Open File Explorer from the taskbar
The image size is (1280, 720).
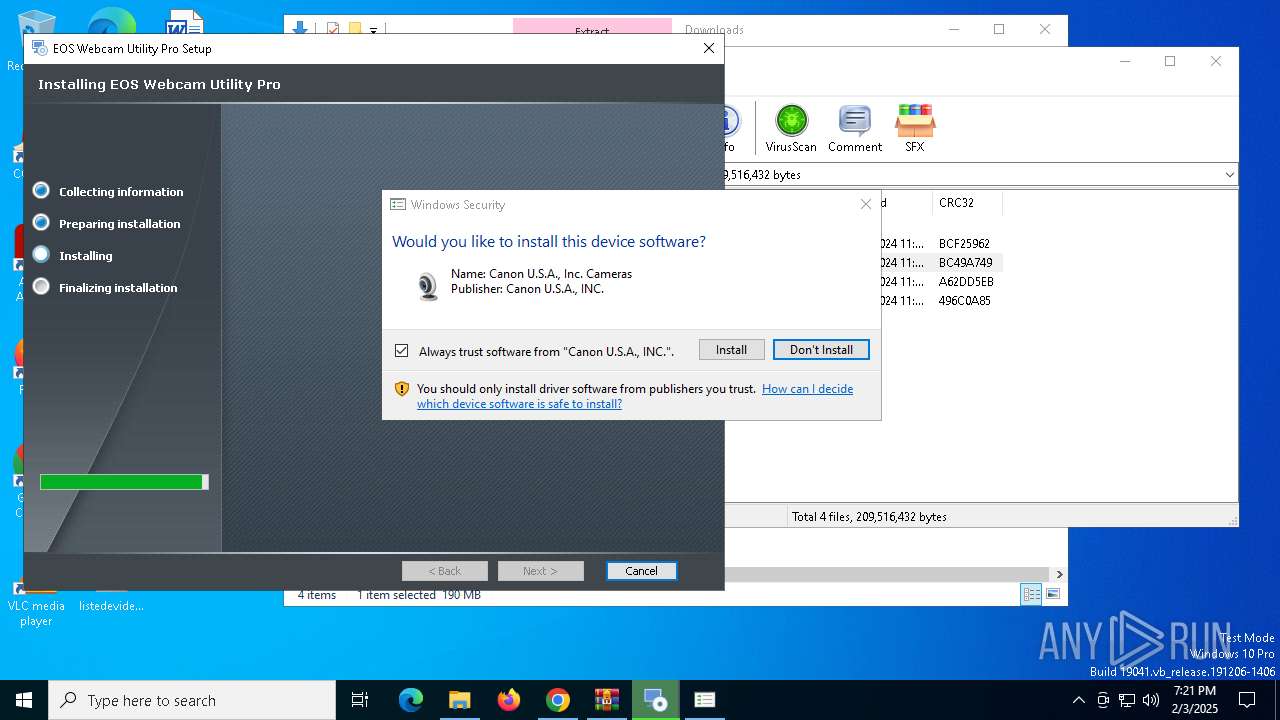coord(459,700)
